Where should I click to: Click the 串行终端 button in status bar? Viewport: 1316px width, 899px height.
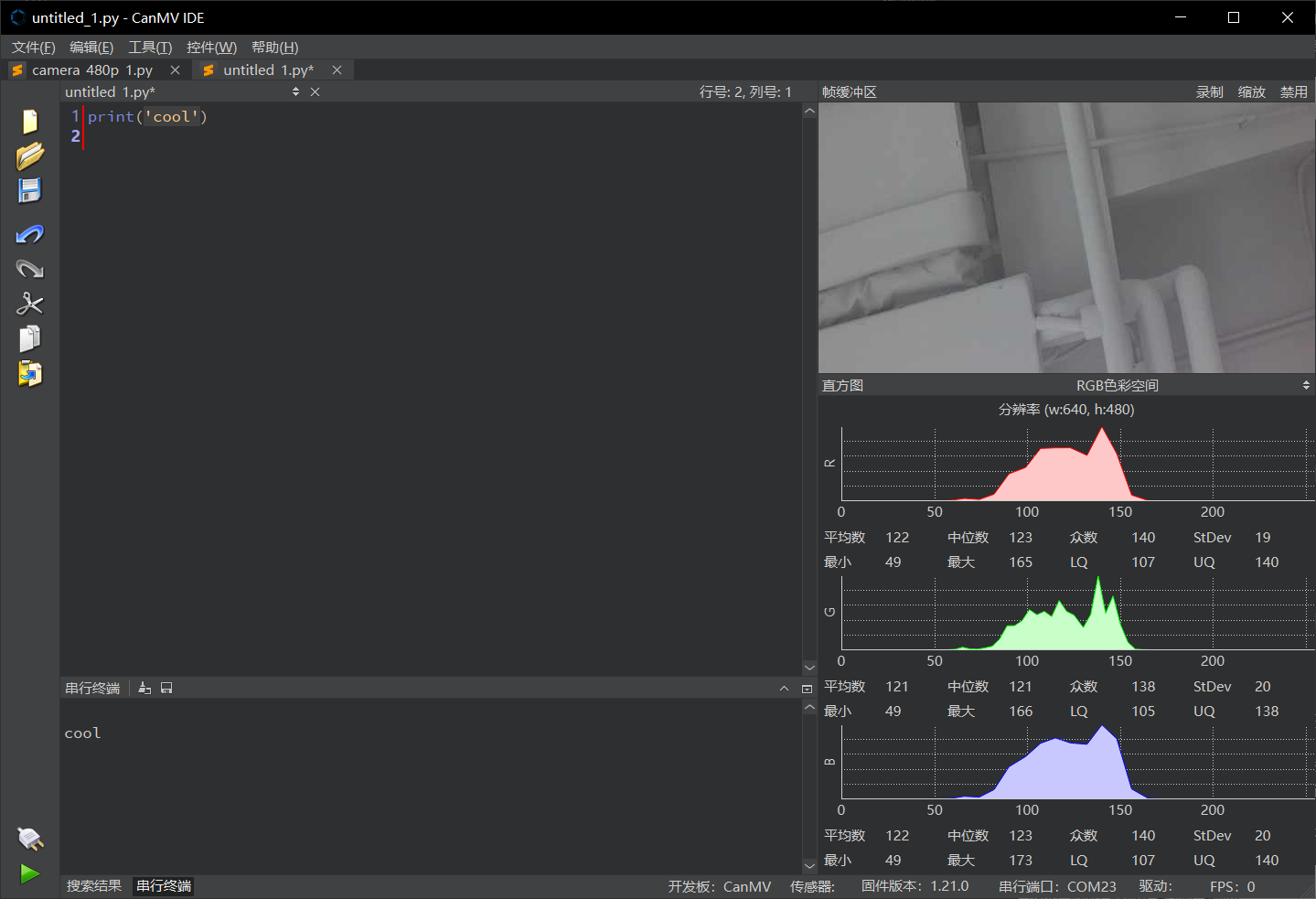tap(164, 886)
